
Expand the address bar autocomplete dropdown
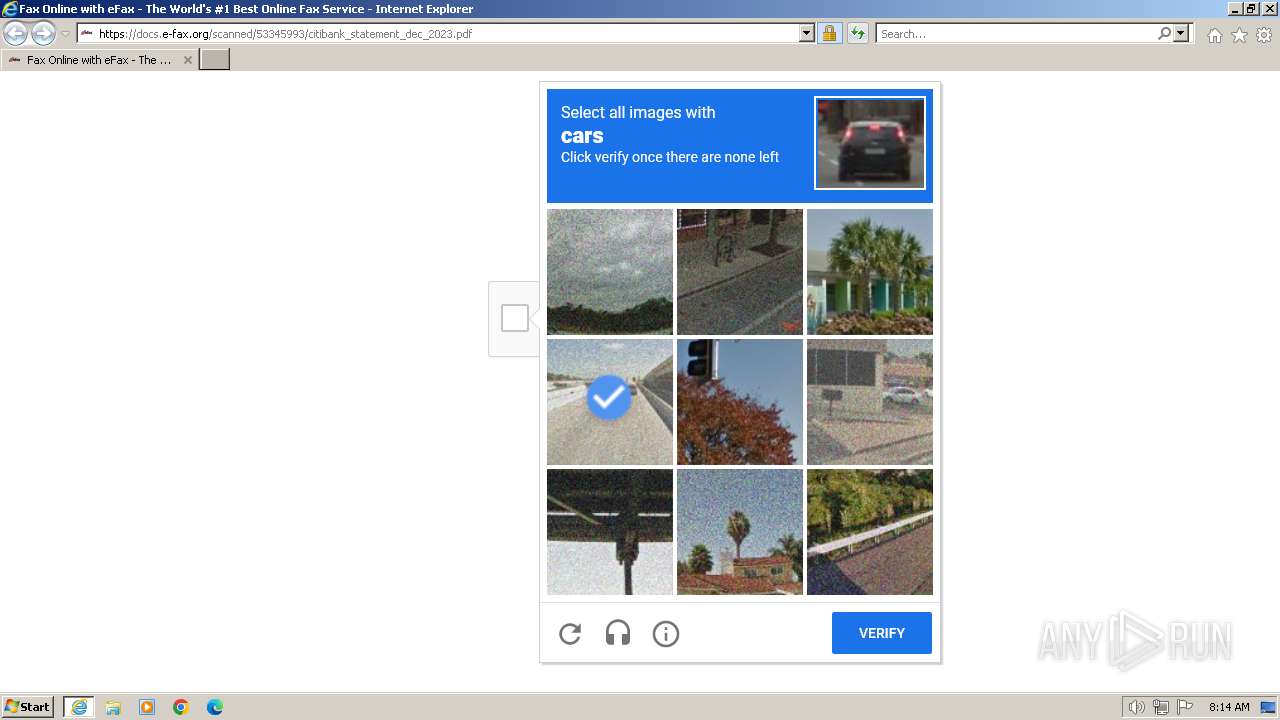807,34
